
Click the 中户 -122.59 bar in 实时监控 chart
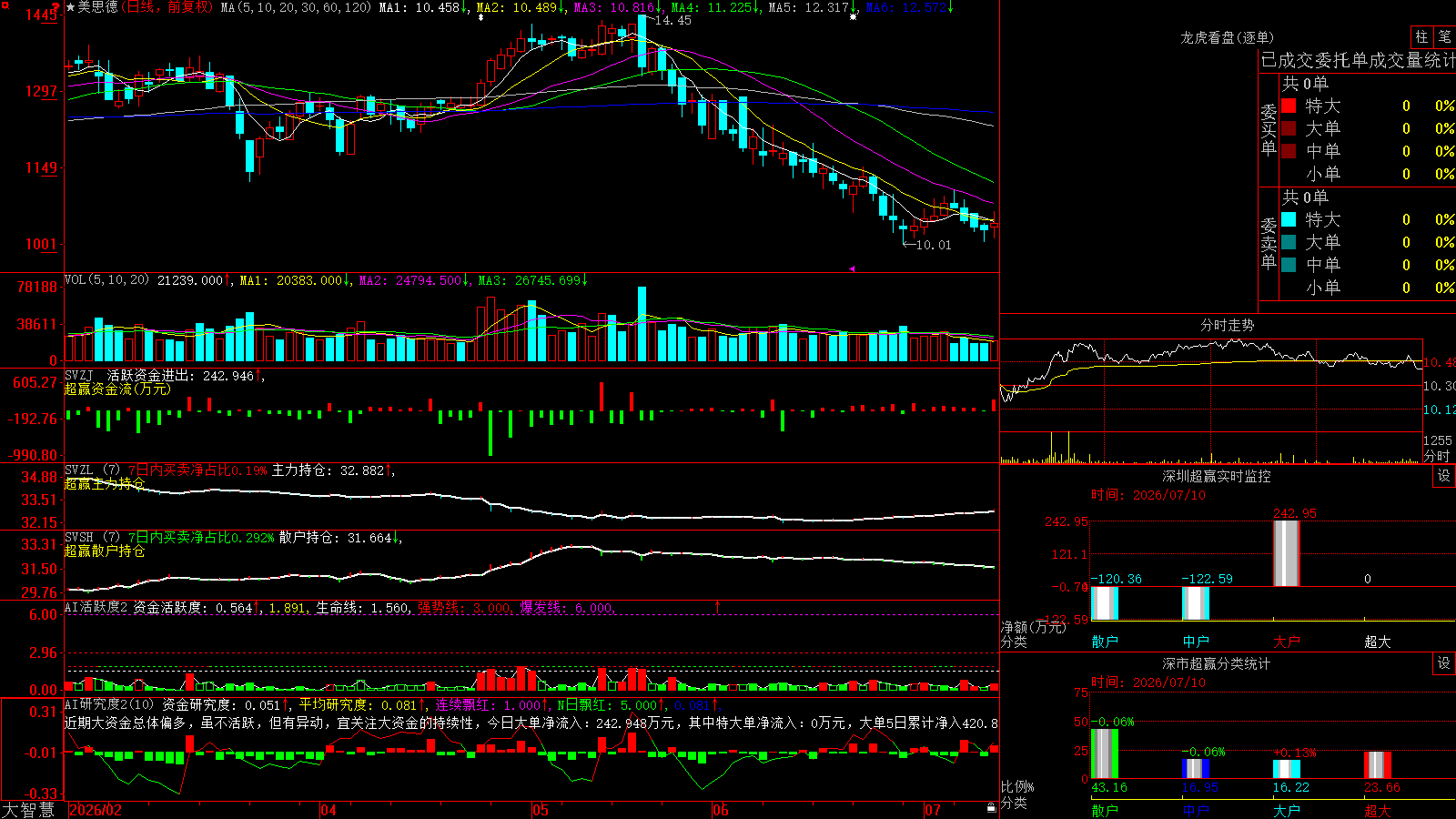(x=1195, y=603)
